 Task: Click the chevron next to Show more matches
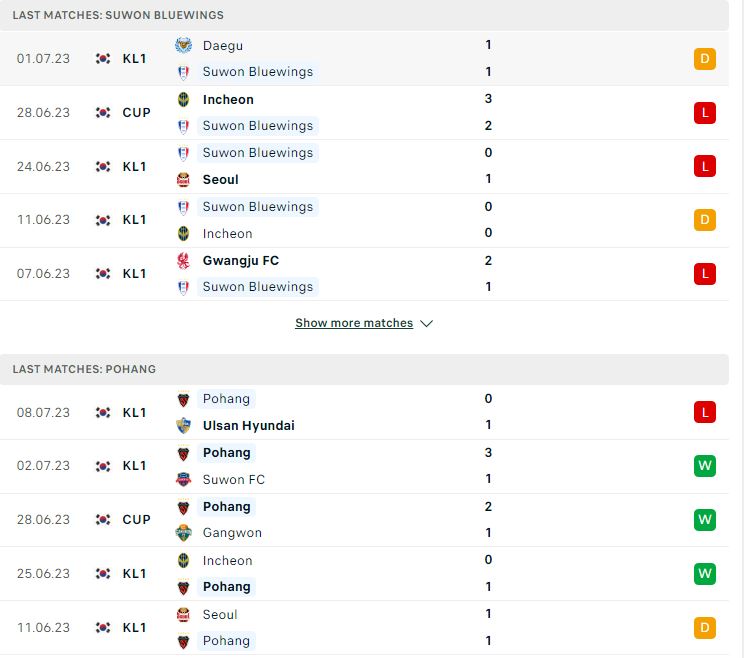tap(427, 324)
